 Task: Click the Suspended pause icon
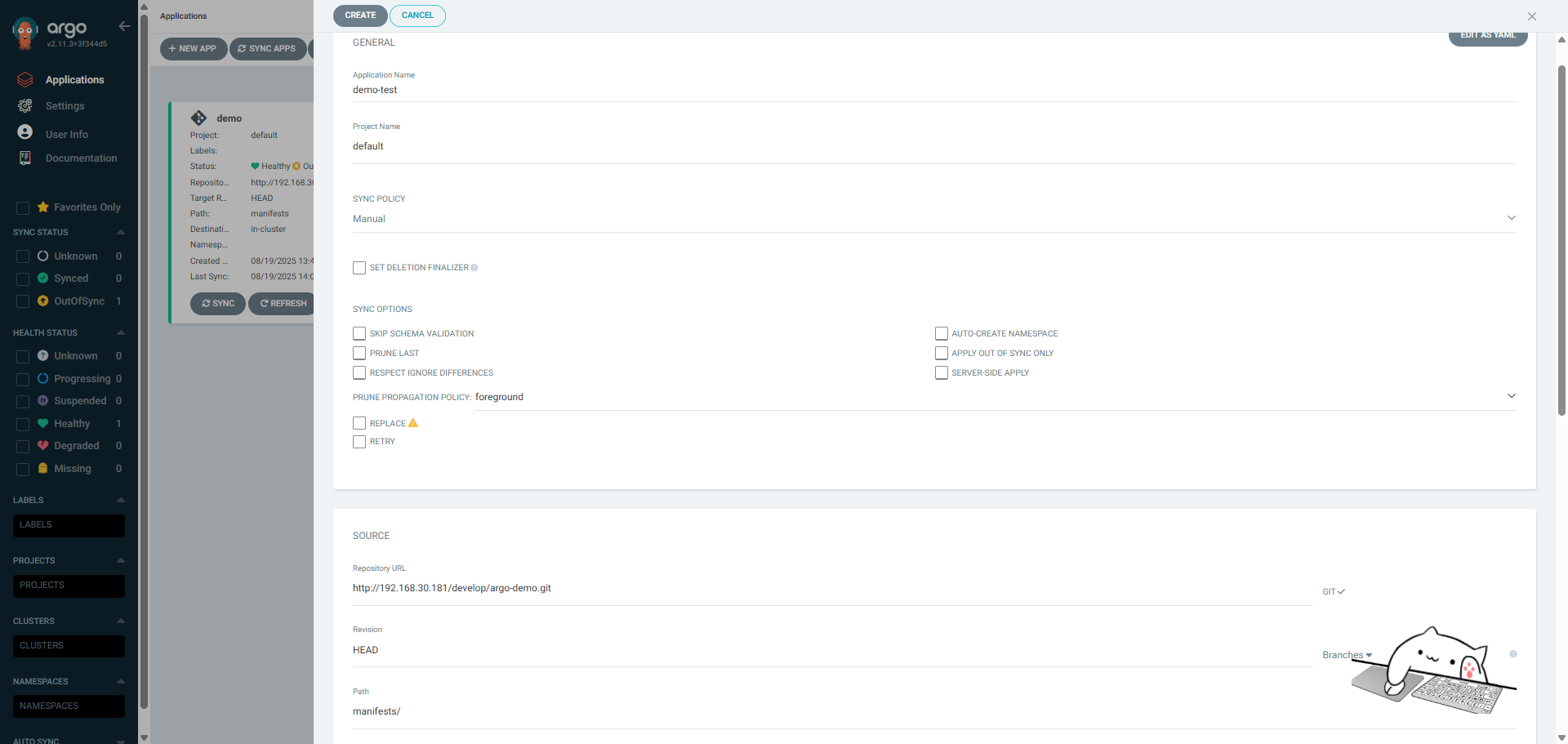[x=43, y=400]
